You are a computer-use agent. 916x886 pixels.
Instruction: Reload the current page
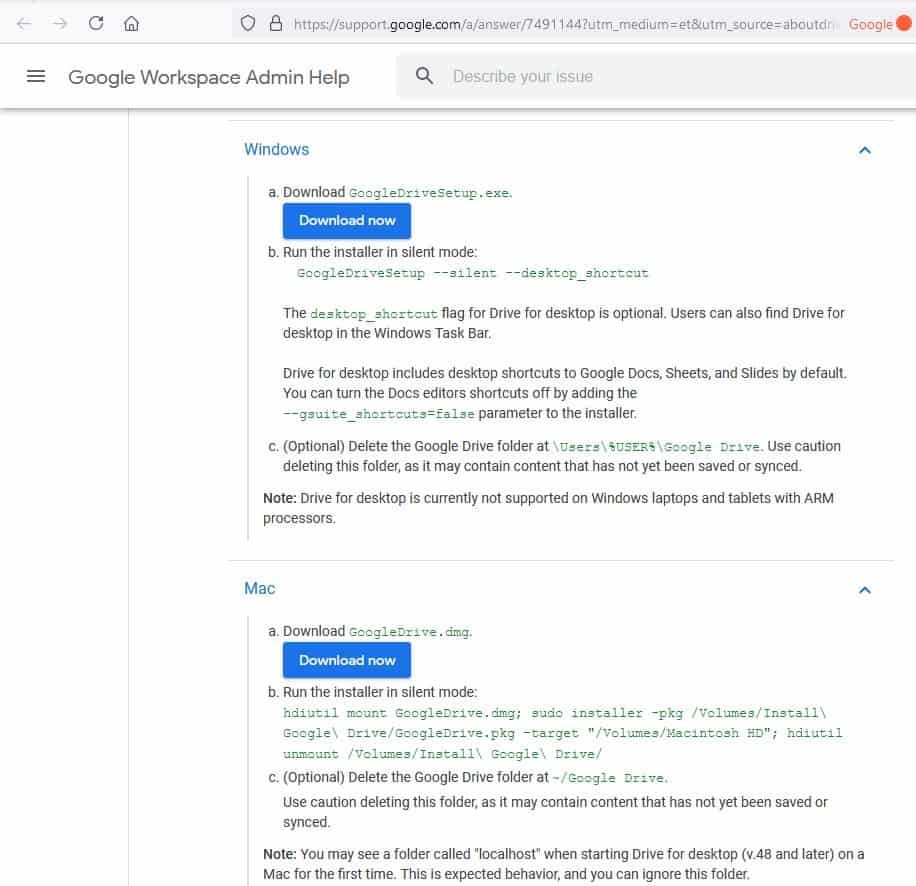[x=96, y=23]
